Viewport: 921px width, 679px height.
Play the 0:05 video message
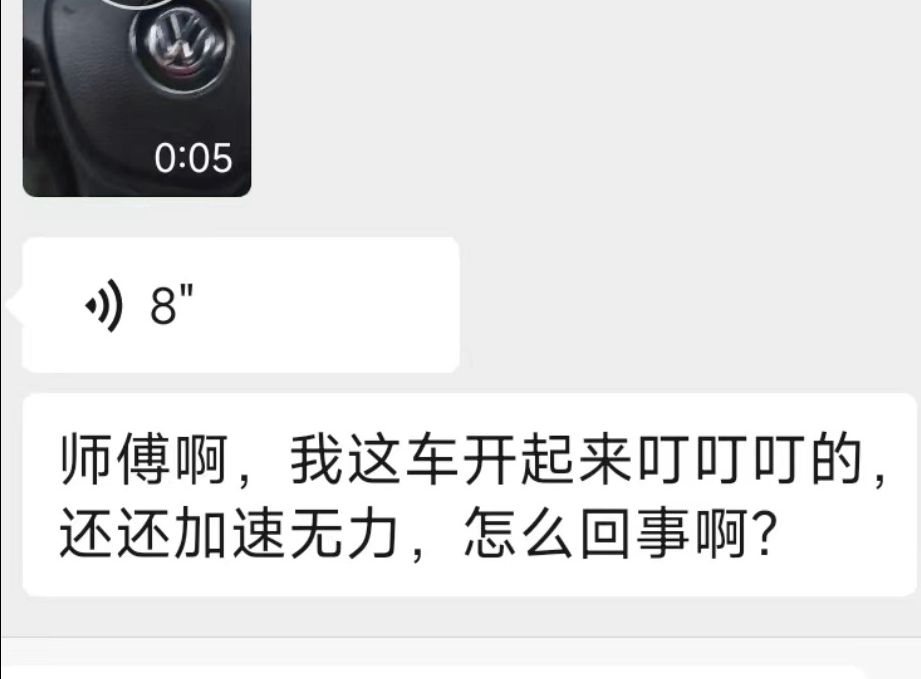(x=137, y=98)
